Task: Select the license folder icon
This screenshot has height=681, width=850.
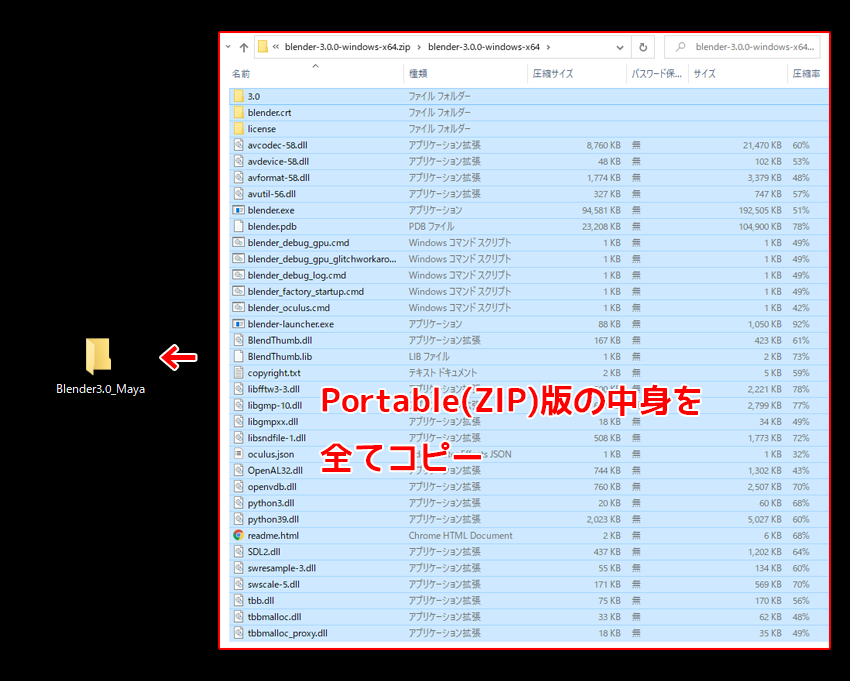Action: point(238,129)
